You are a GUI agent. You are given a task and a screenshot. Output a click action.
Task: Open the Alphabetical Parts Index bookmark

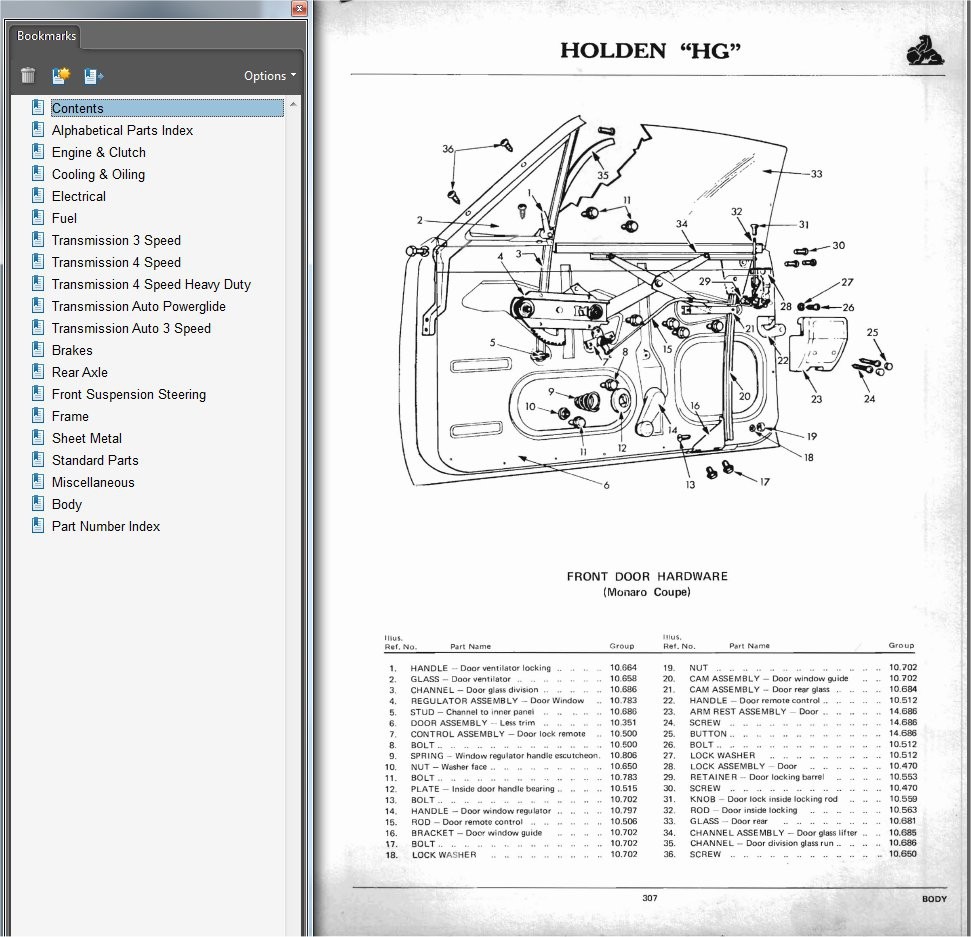point(122,130)
